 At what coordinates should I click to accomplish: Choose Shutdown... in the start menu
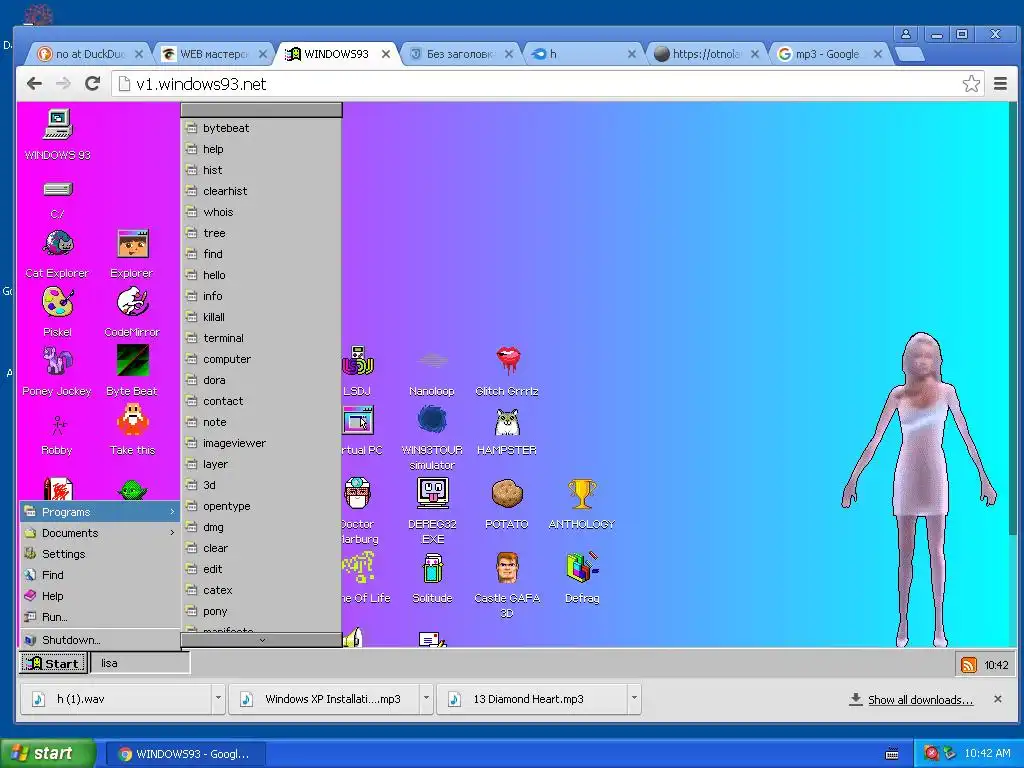click(x=100, y=640)
